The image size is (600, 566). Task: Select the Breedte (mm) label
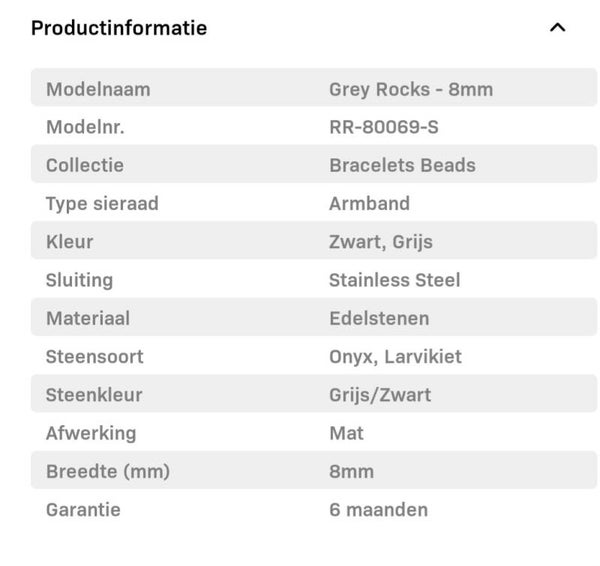[x=108, y=471]
